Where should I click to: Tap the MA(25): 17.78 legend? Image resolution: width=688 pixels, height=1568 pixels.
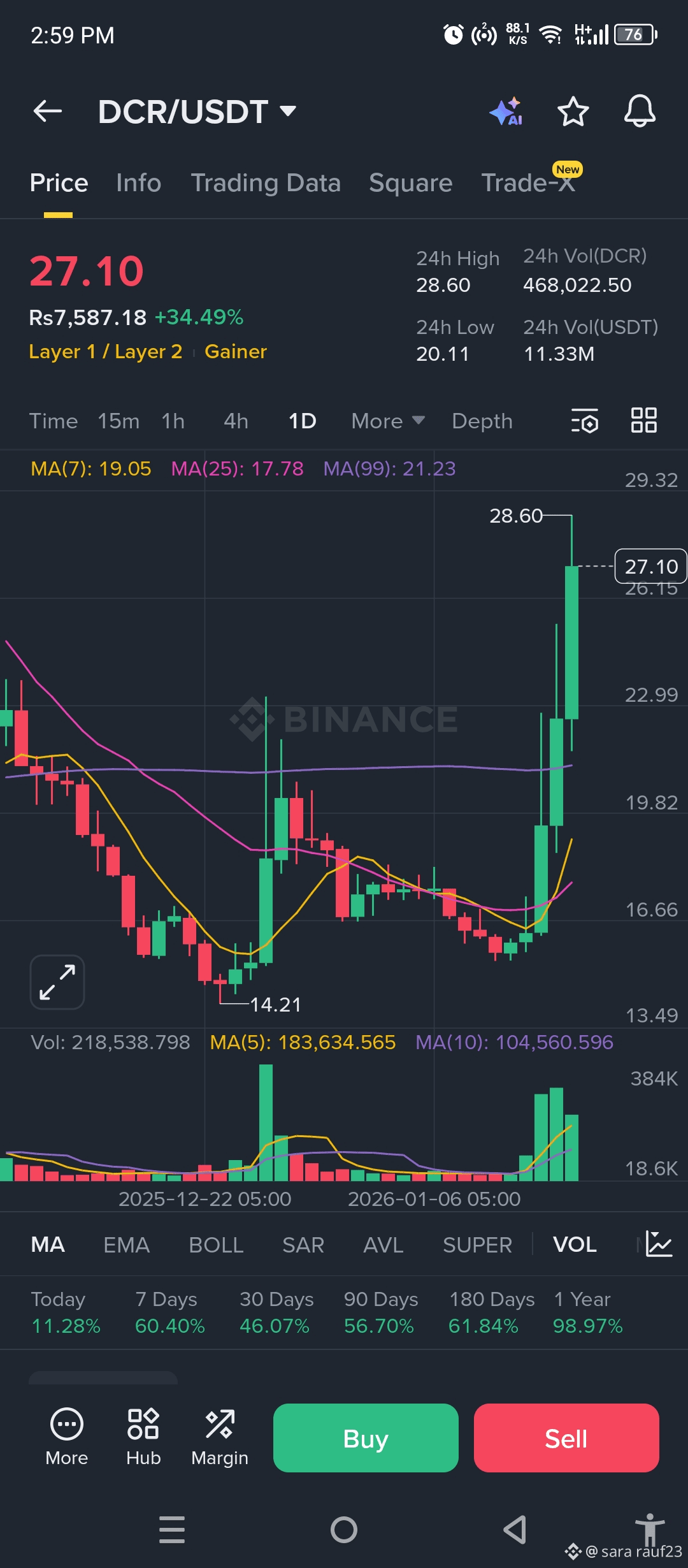tap(237, 469)
